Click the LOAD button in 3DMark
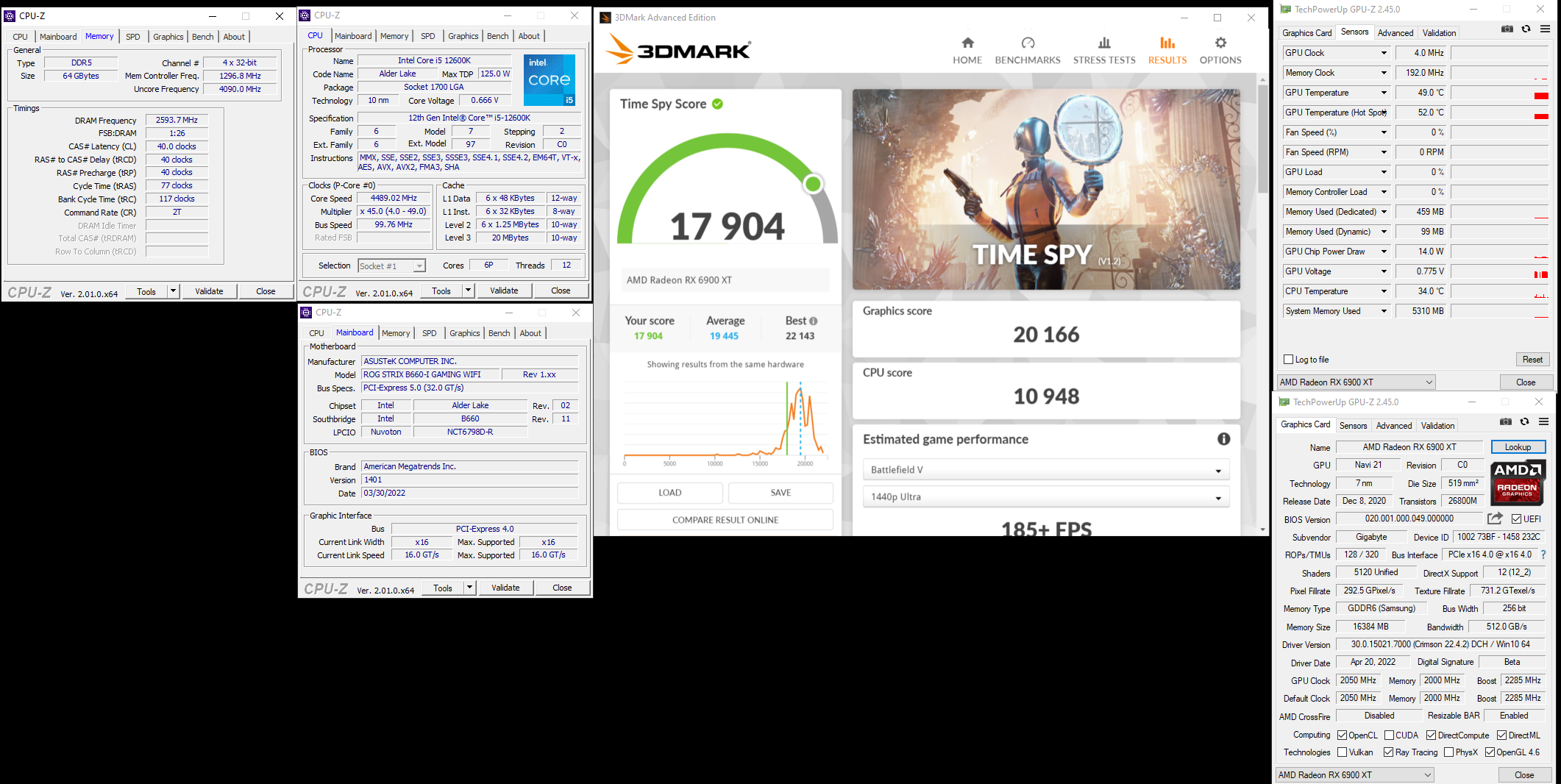Viewport: 1561px width, 784px height. tap(669, 493)
